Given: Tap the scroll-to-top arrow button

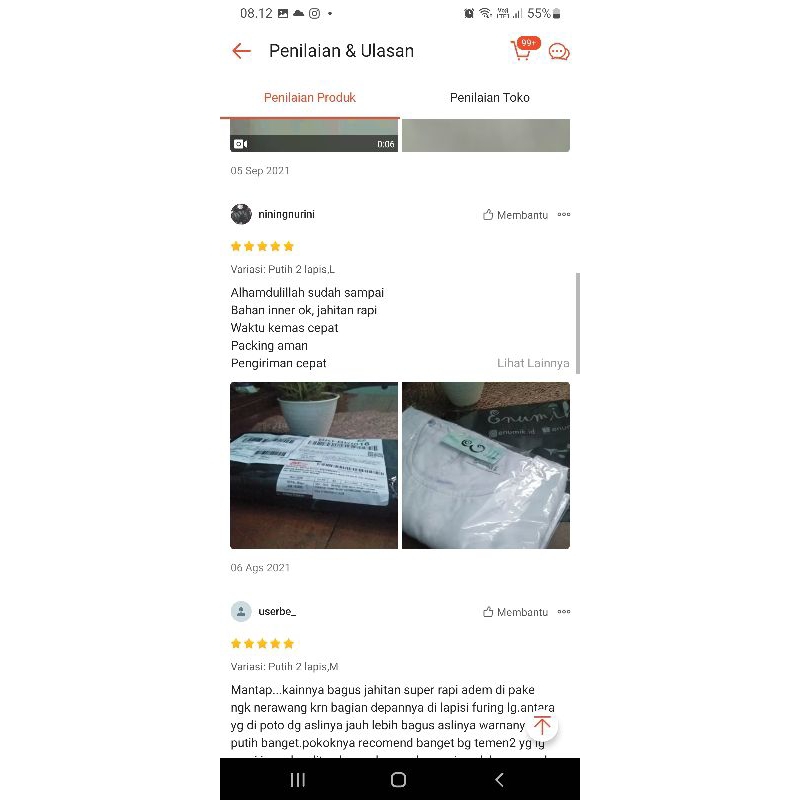Looking at the screenshot, I should 542,725.
